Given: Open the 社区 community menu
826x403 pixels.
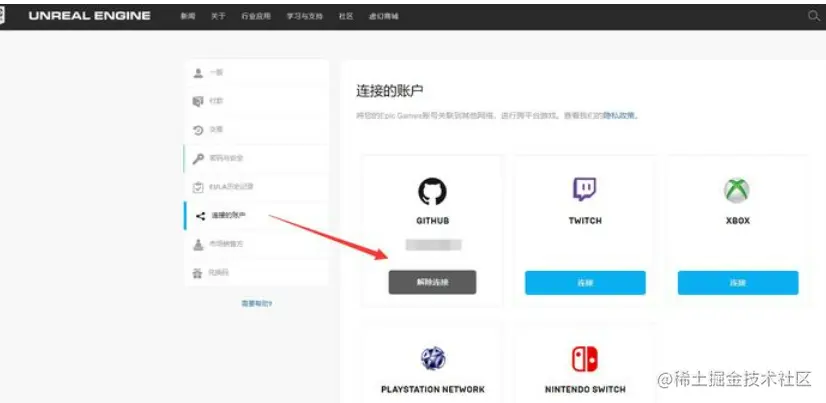Looking at the screenshot, I should [x=346, y=16].
